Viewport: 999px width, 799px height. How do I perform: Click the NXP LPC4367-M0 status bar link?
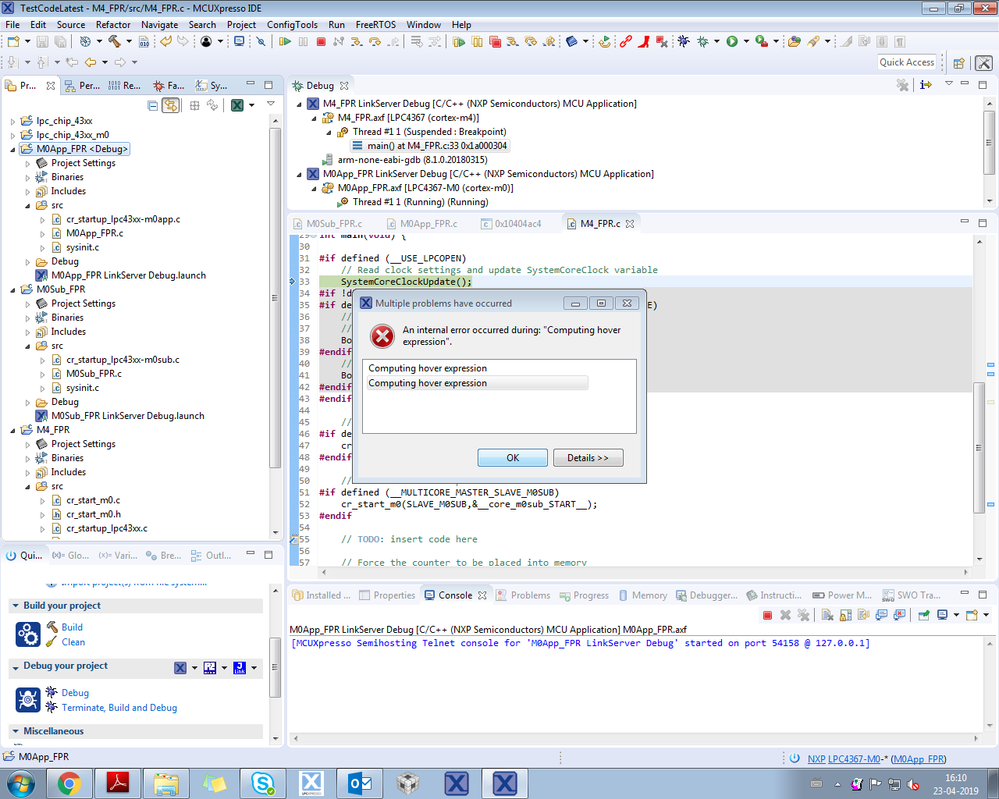click(844, 759)
